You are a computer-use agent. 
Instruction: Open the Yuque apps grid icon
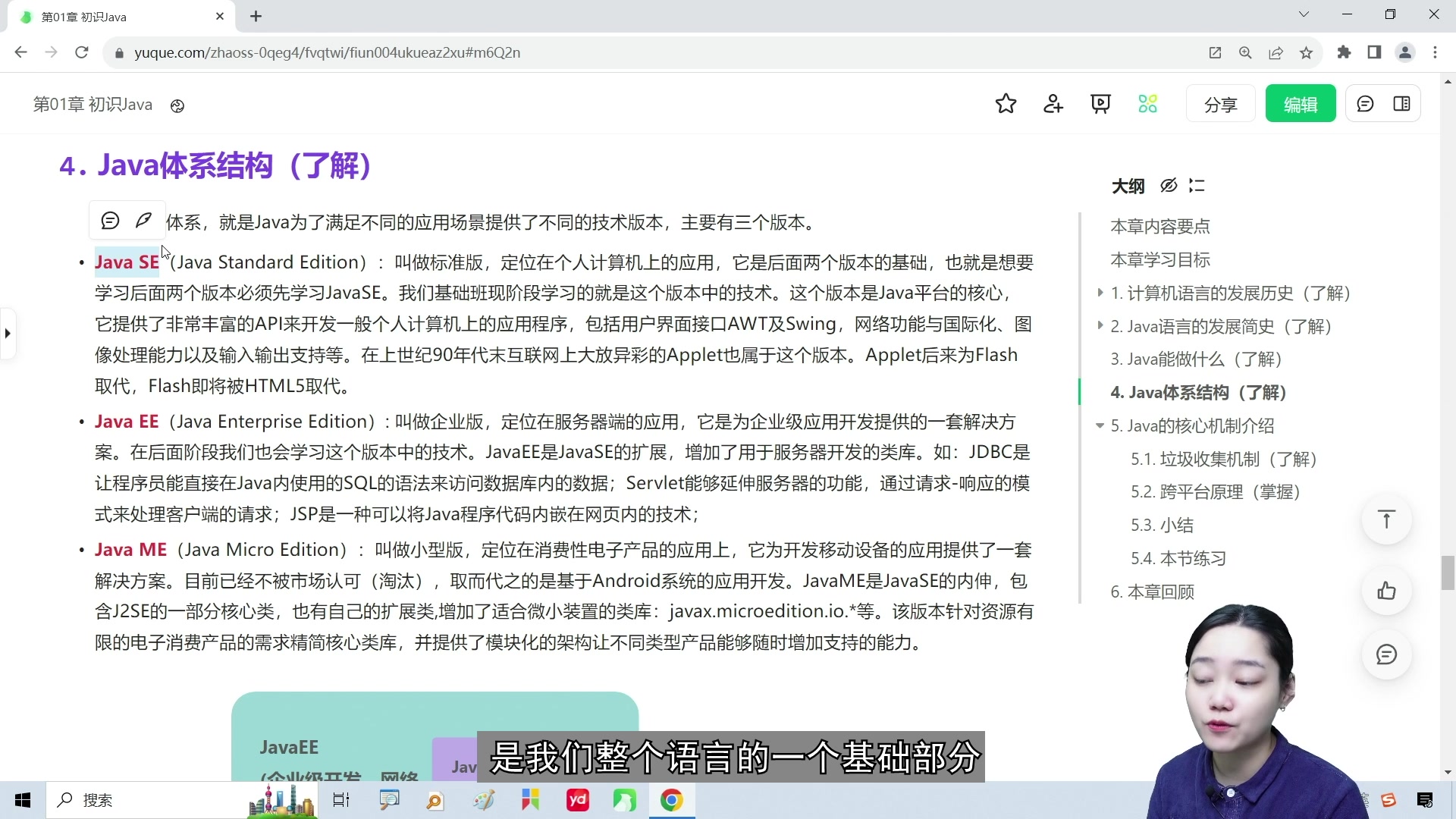[x=1147, y=103]
